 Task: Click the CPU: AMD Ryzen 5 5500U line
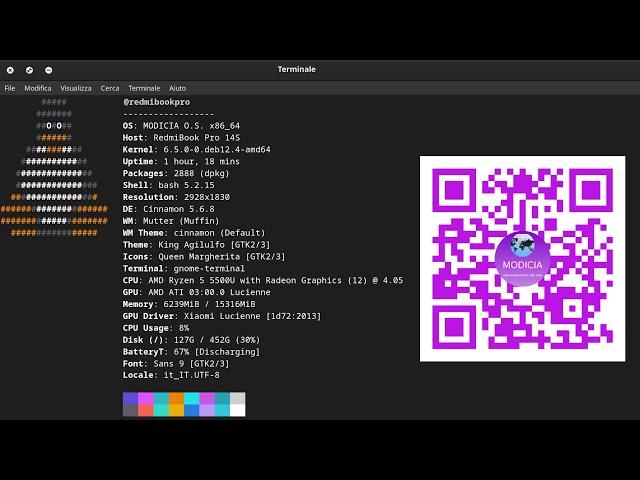263,280
